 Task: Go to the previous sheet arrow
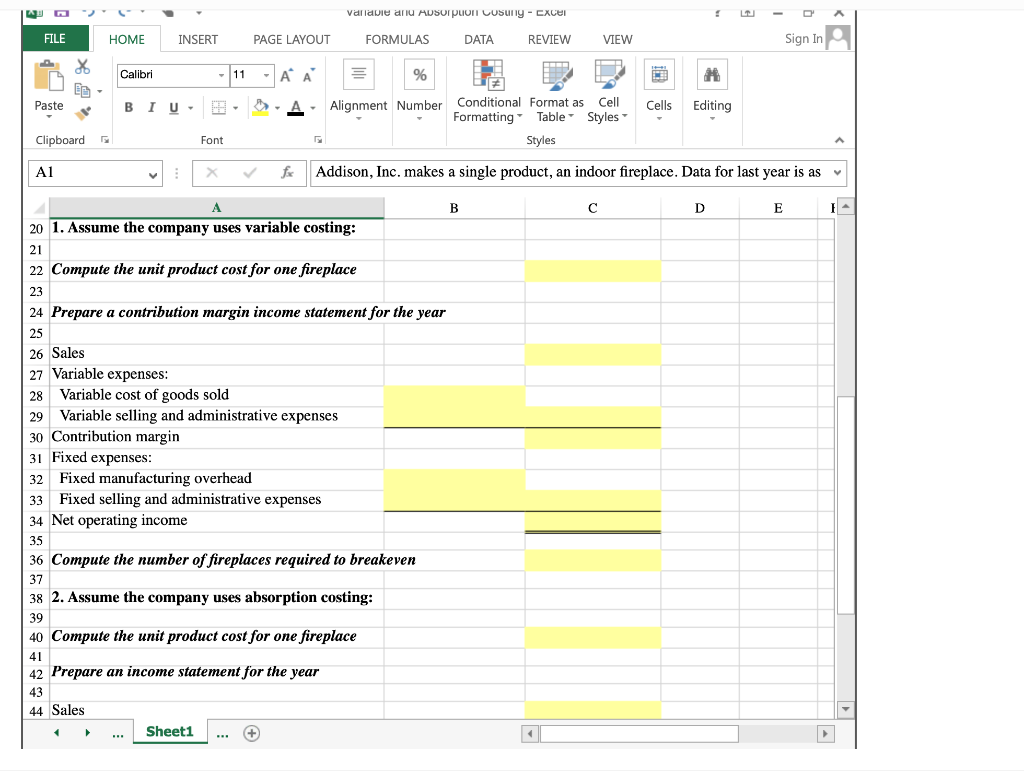click(57, 733)
